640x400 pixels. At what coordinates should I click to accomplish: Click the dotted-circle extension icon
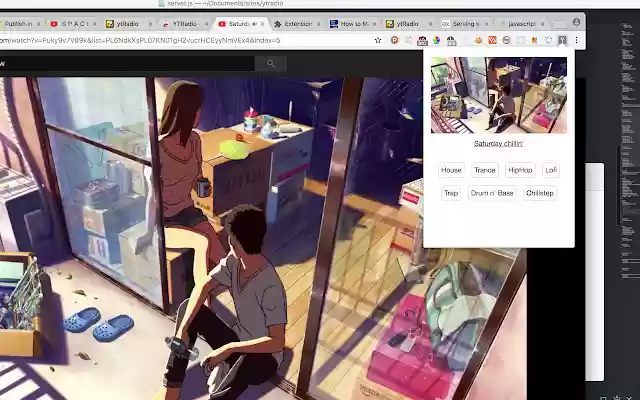(548, 40)
